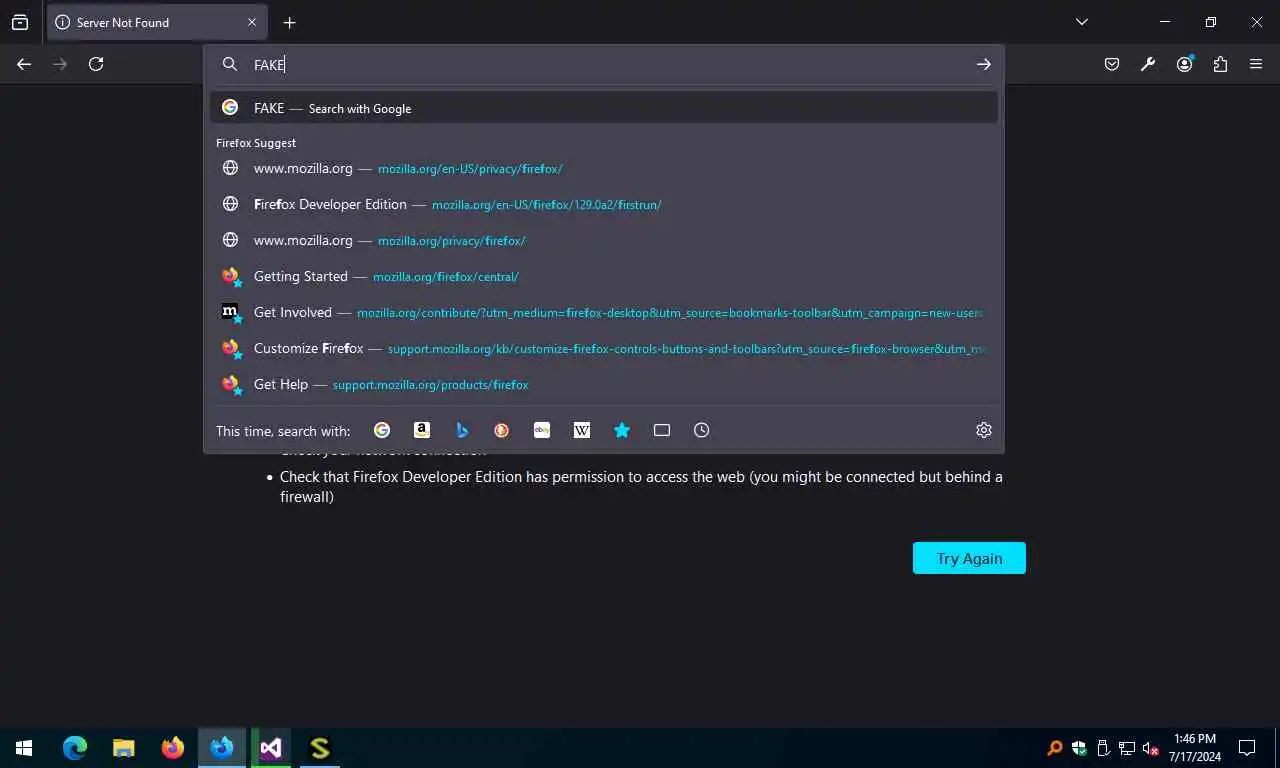Open File Explorer from taskbar
The height and width of the screenshot is (768, 1280).
pos(124,747)
